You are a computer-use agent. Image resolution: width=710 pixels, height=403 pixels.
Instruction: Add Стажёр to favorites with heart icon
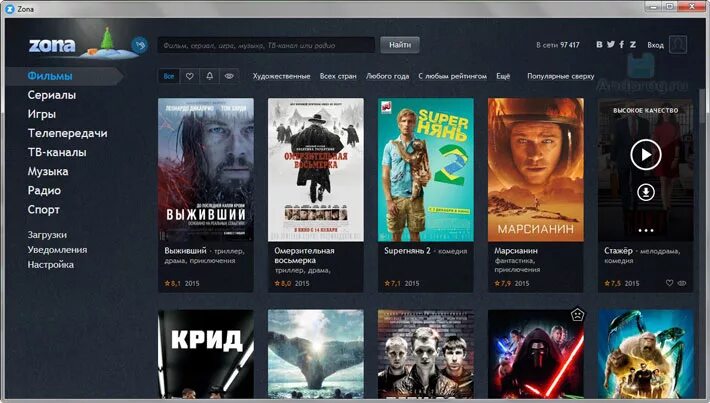tap(669, 283)
